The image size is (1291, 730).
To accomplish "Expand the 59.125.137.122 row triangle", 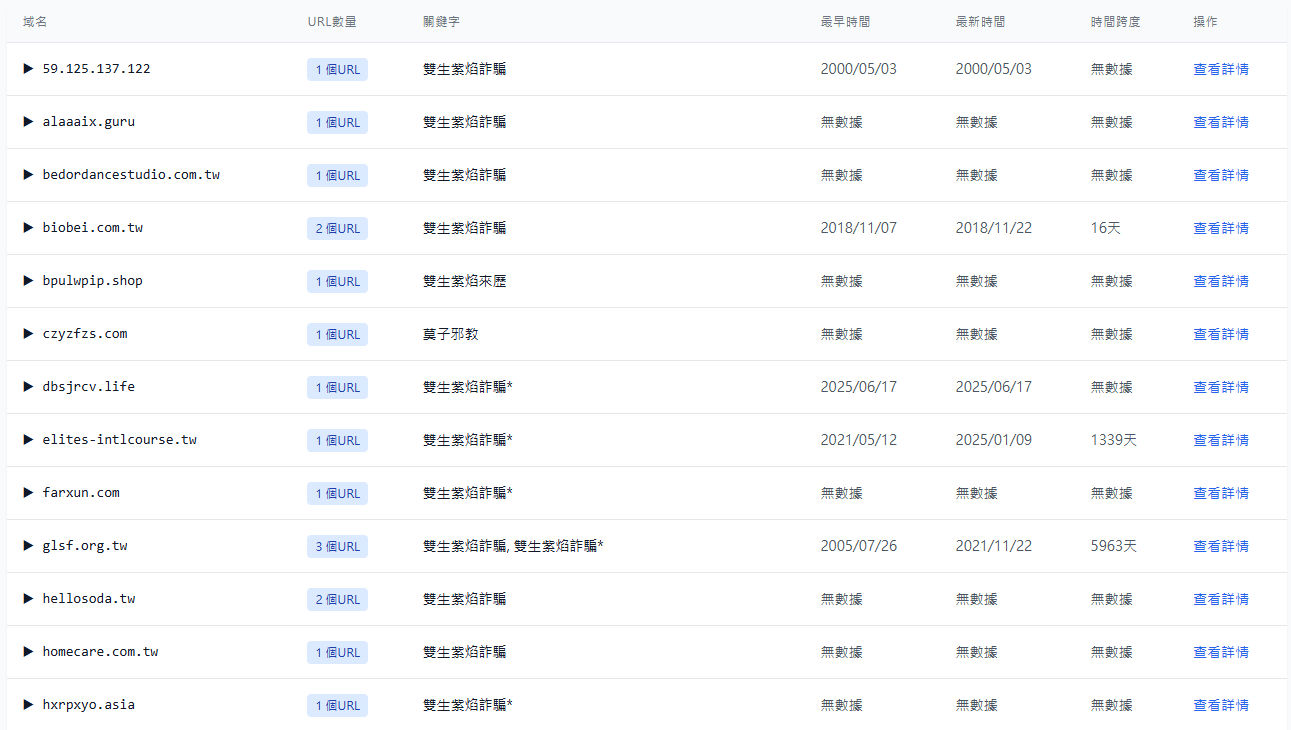I will point(29,69).
